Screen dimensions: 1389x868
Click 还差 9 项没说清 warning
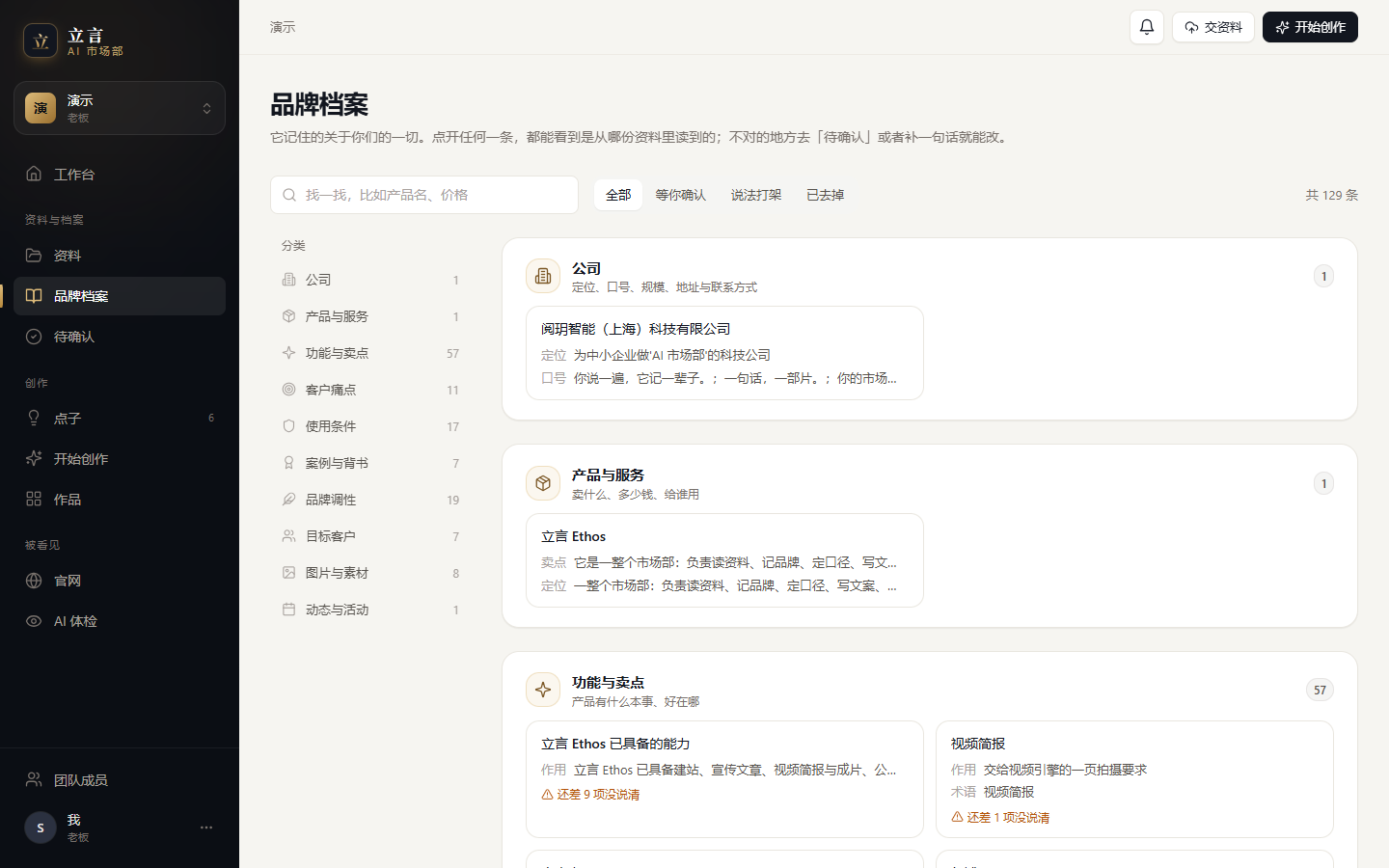590,795
